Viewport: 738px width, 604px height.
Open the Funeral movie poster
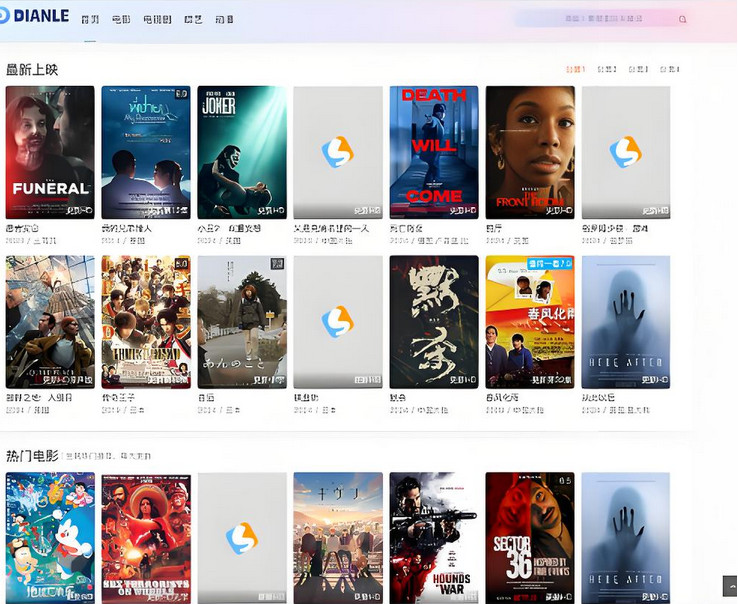50,152
